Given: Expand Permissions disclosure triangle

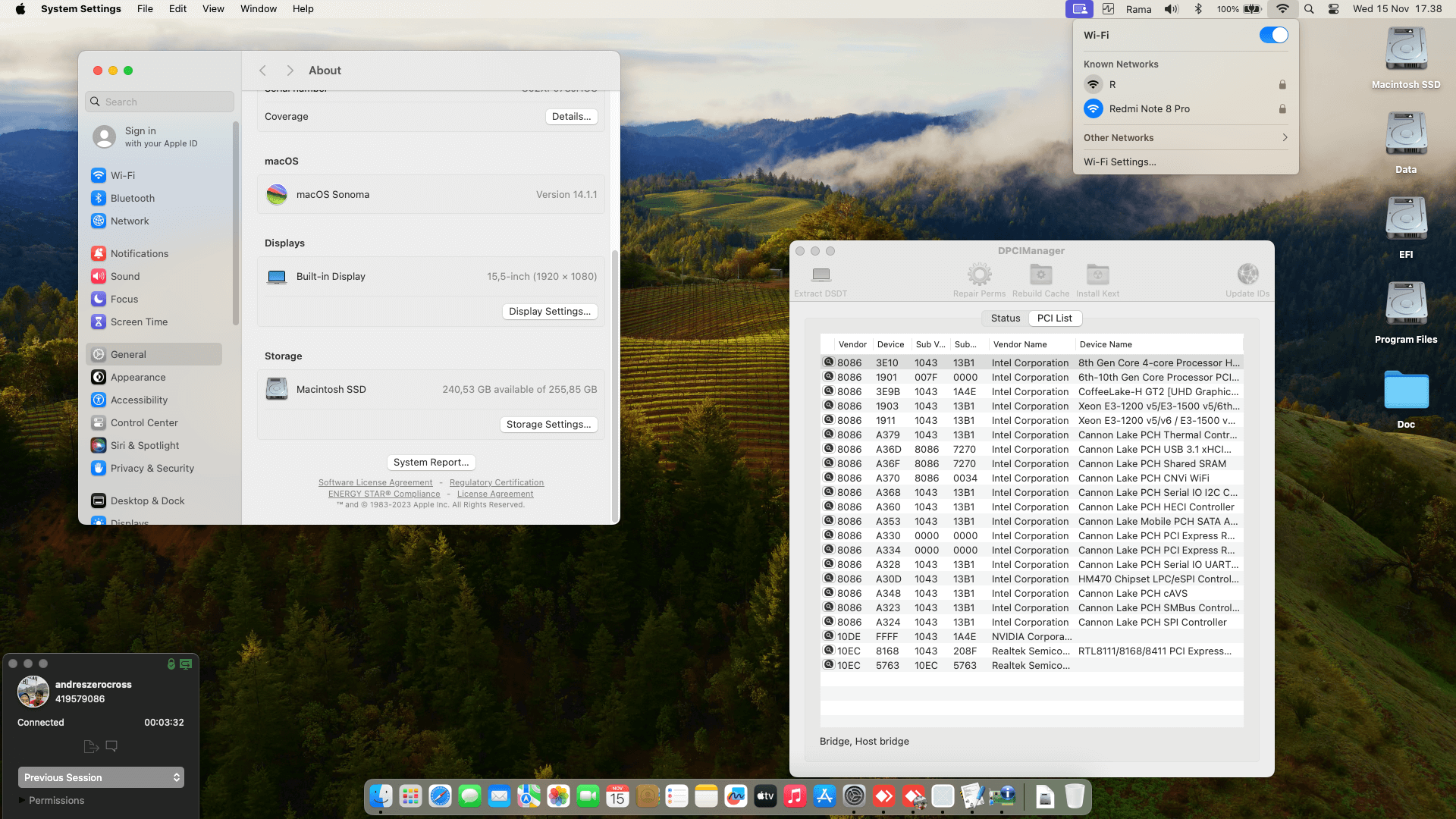Looking at the screenshot, I should (21, 800).
